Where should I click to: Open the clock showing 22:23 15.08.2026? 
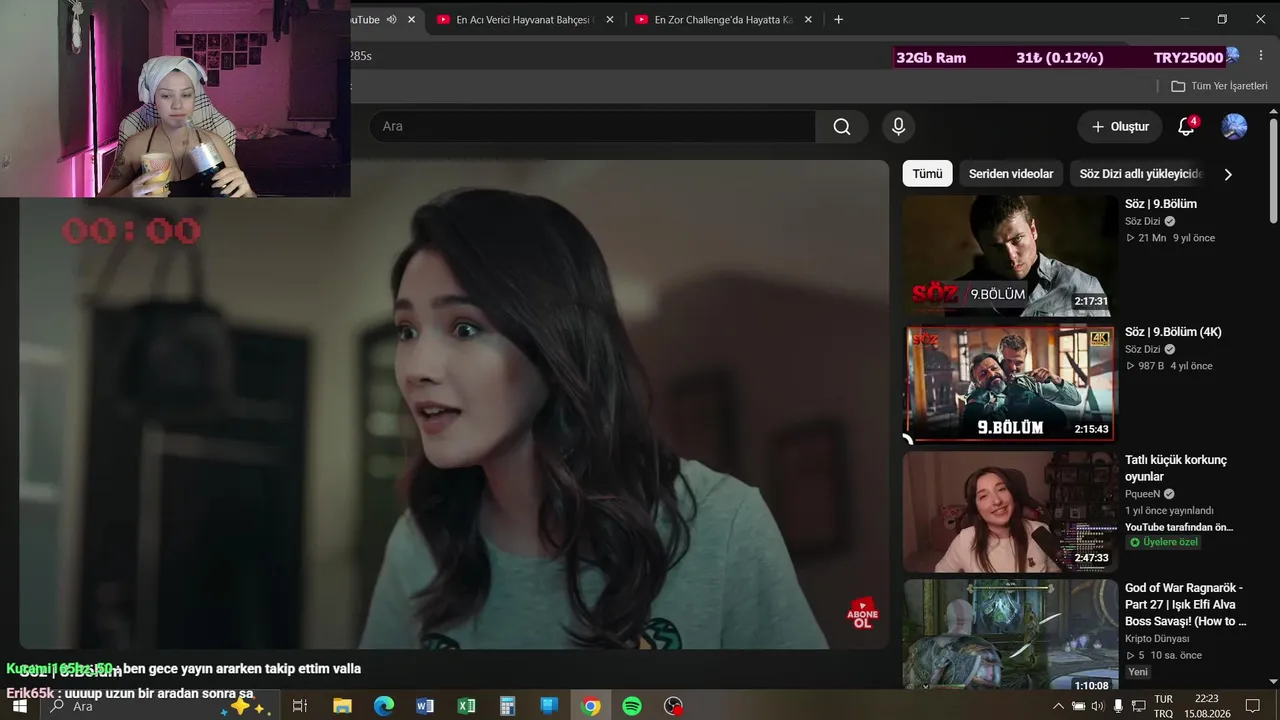(x=1207, y=706)
